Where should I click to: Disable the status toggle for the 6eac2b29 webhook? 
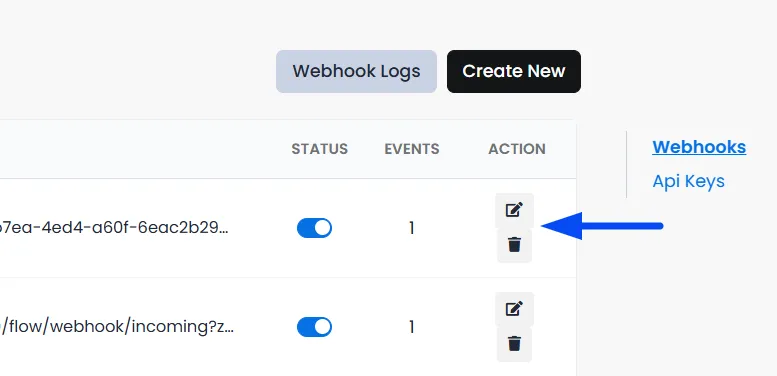314,228
